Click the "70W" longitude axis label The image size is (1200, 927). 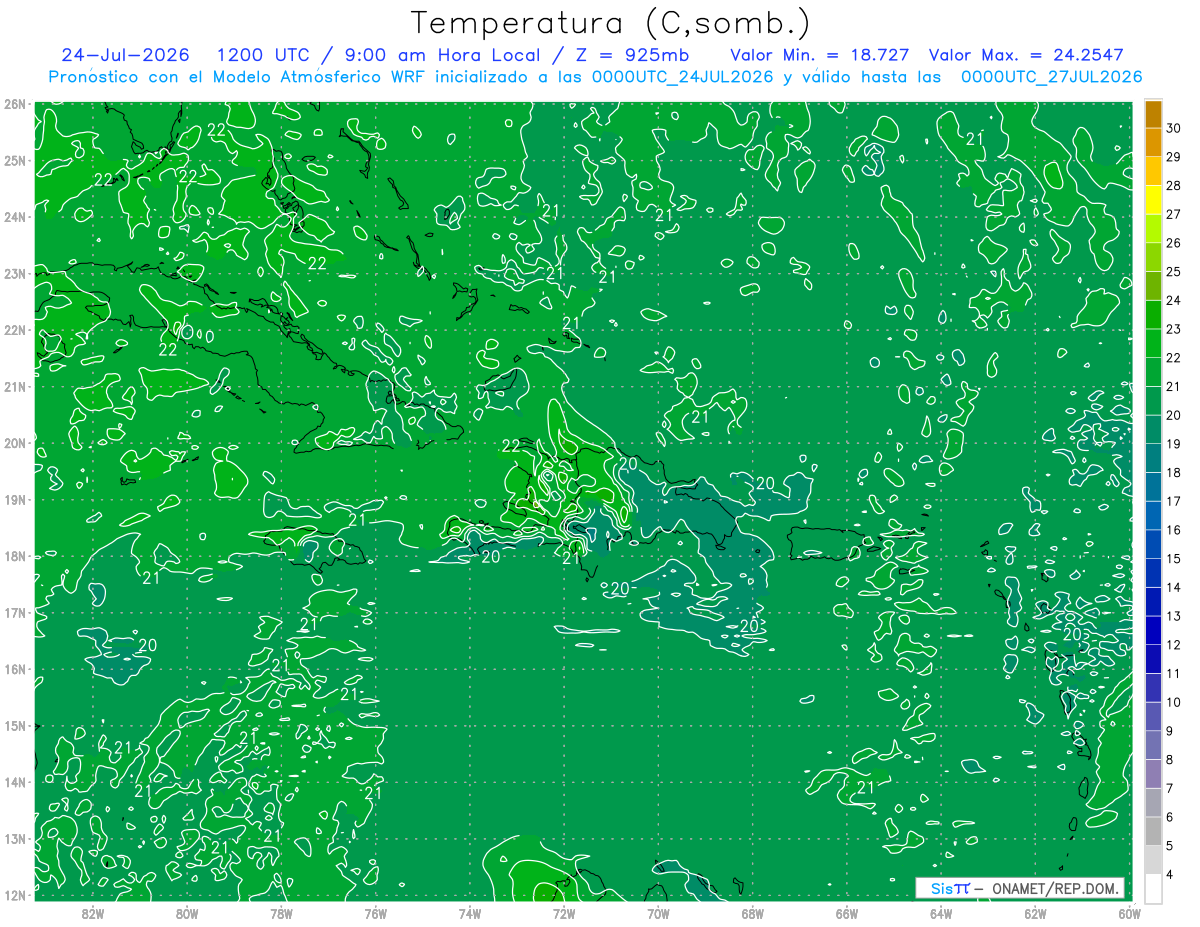658,913
